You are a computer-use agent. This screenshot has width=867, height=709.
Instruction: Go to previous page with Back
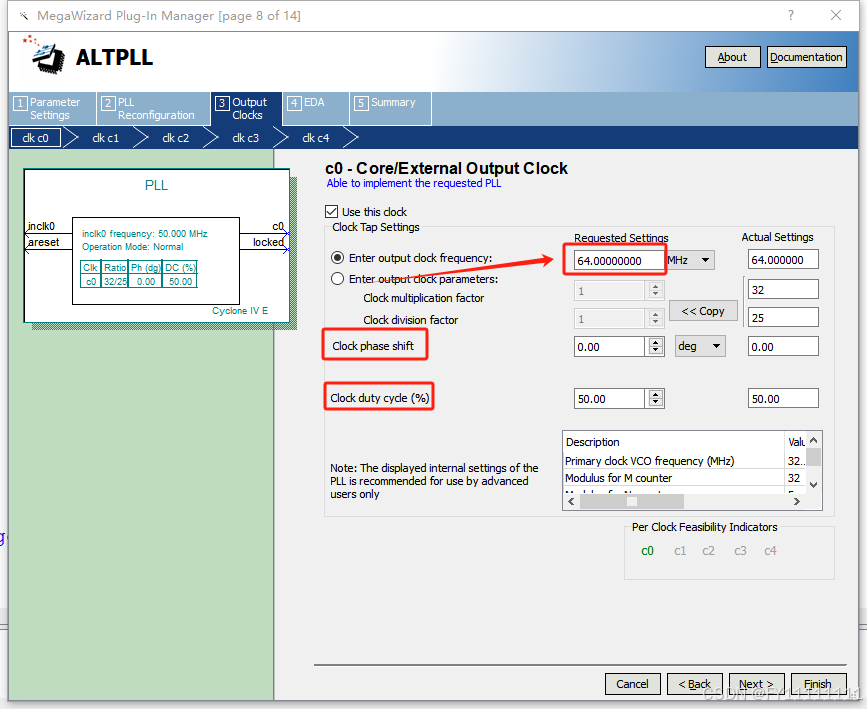[x=694, y=684]
